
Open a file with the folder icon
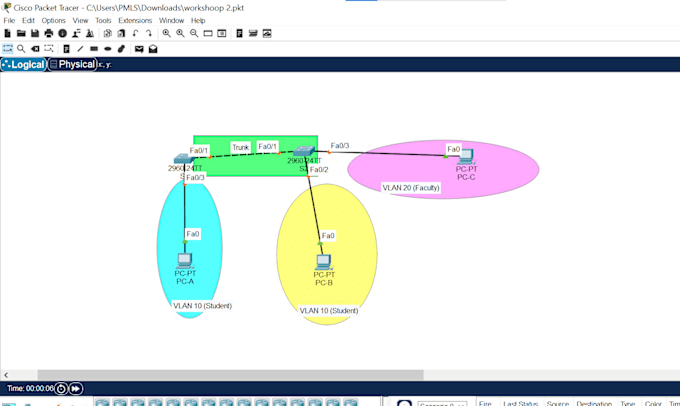(21, 33)
